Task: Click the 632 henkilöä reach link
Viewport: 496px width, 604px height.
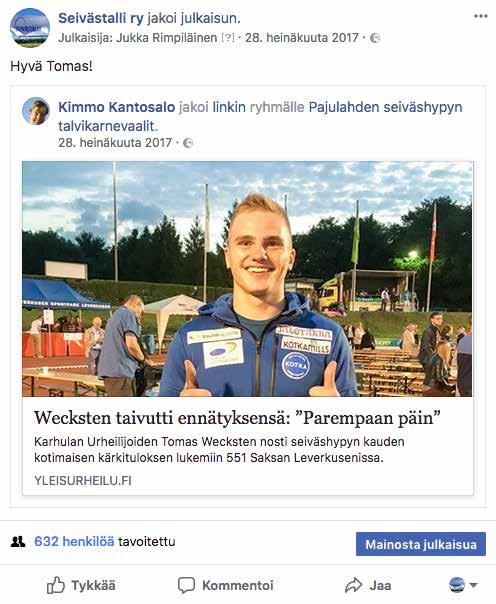Action: 74,542
